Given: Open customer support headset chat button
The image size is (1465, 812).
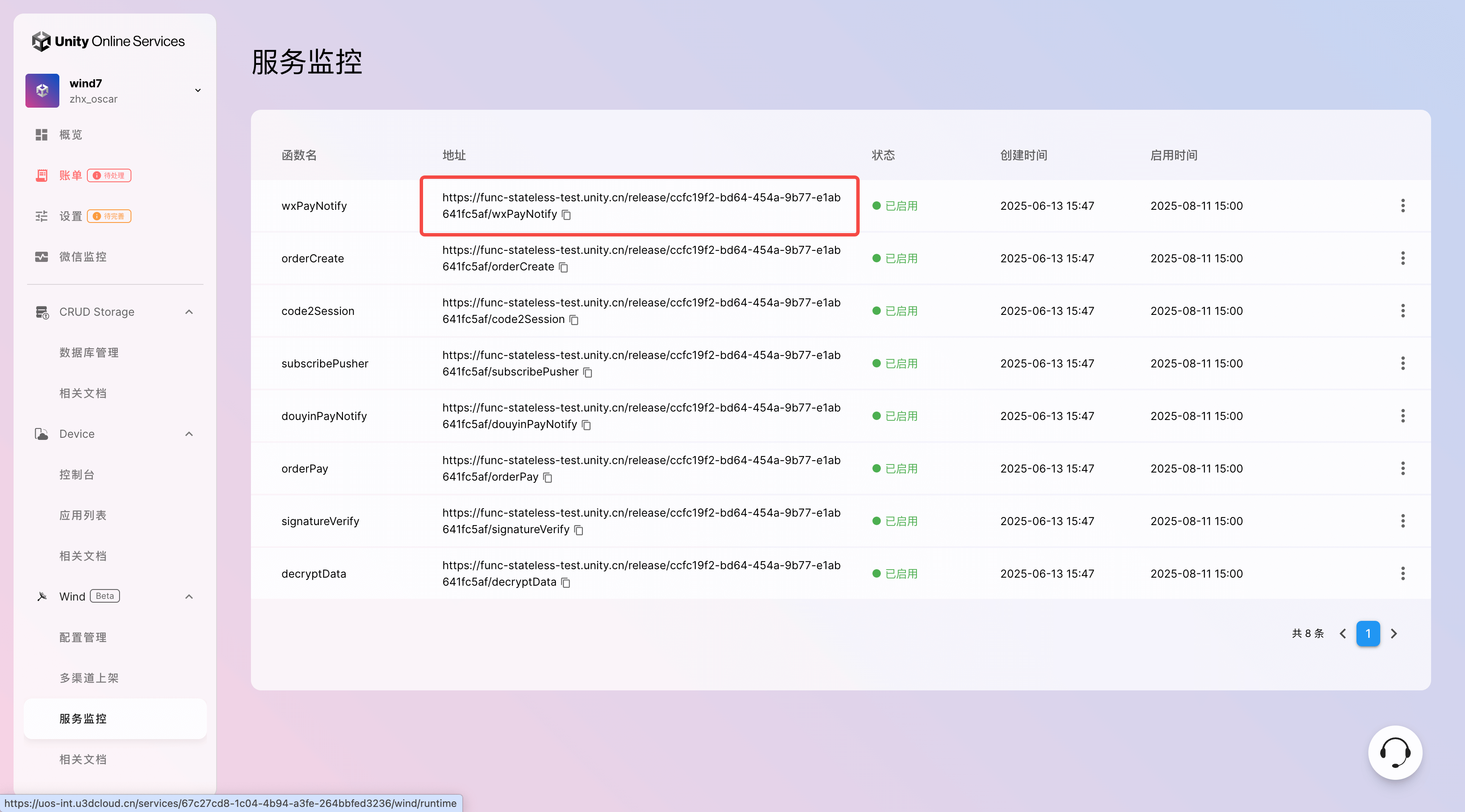Looking at the screenshot, I should click(x=1395, y=752).
